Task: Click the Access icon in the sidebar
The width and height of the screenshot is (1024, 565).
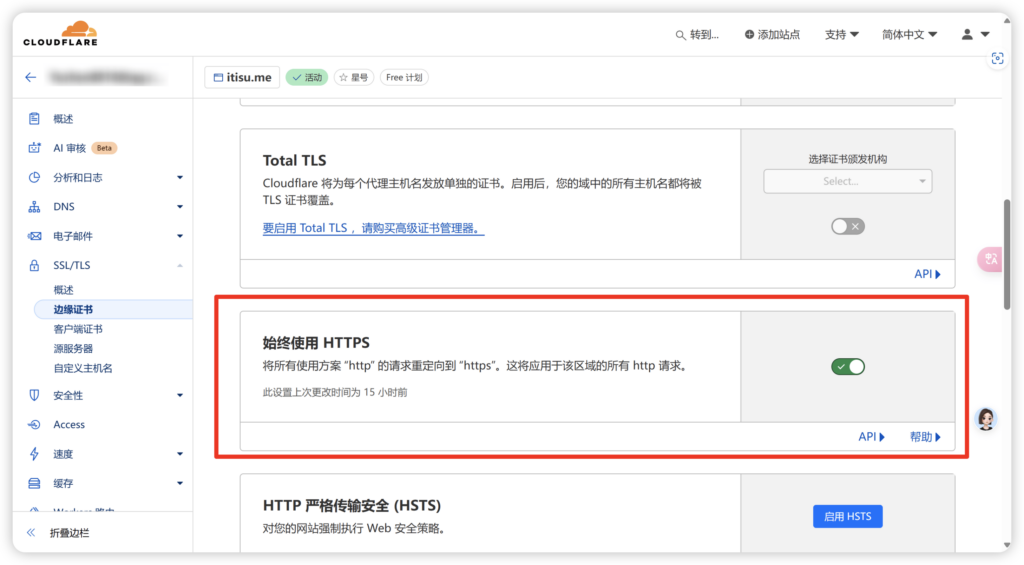Action: (x=34, y=425)
